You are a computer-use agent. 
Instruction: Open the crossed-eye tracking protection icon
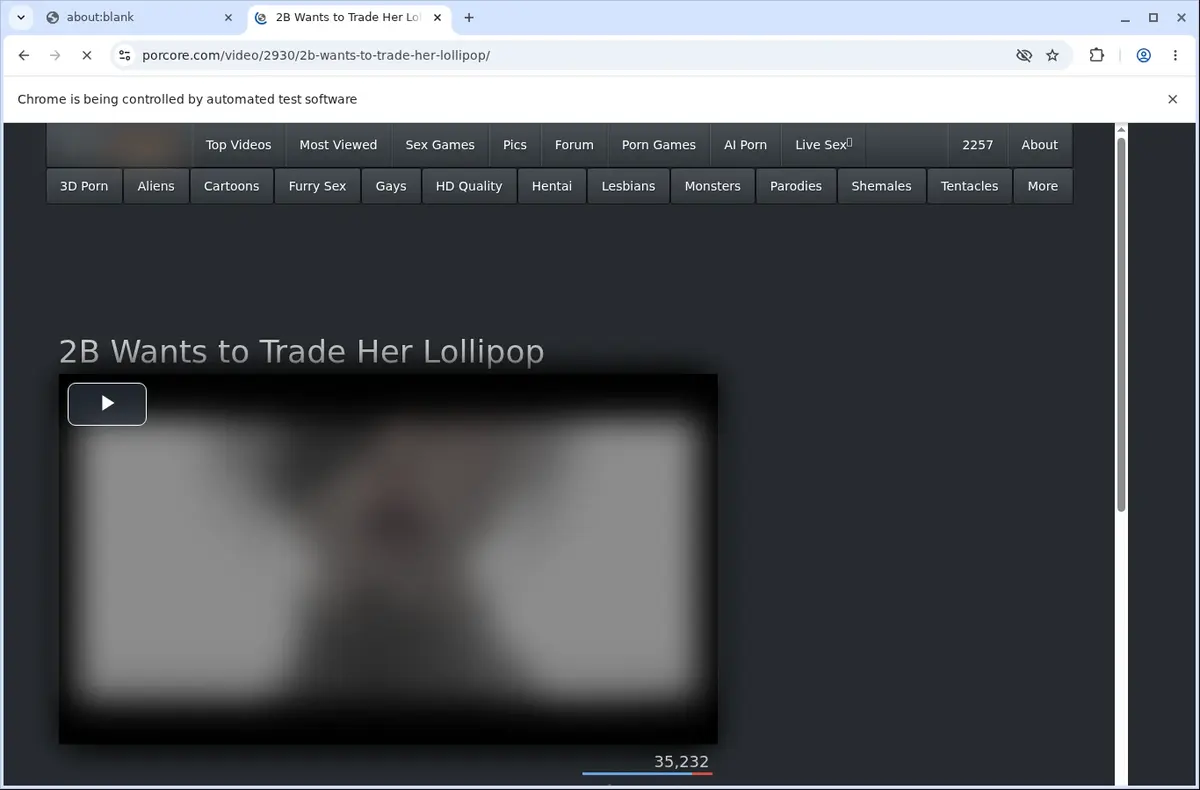point(1024,56)
